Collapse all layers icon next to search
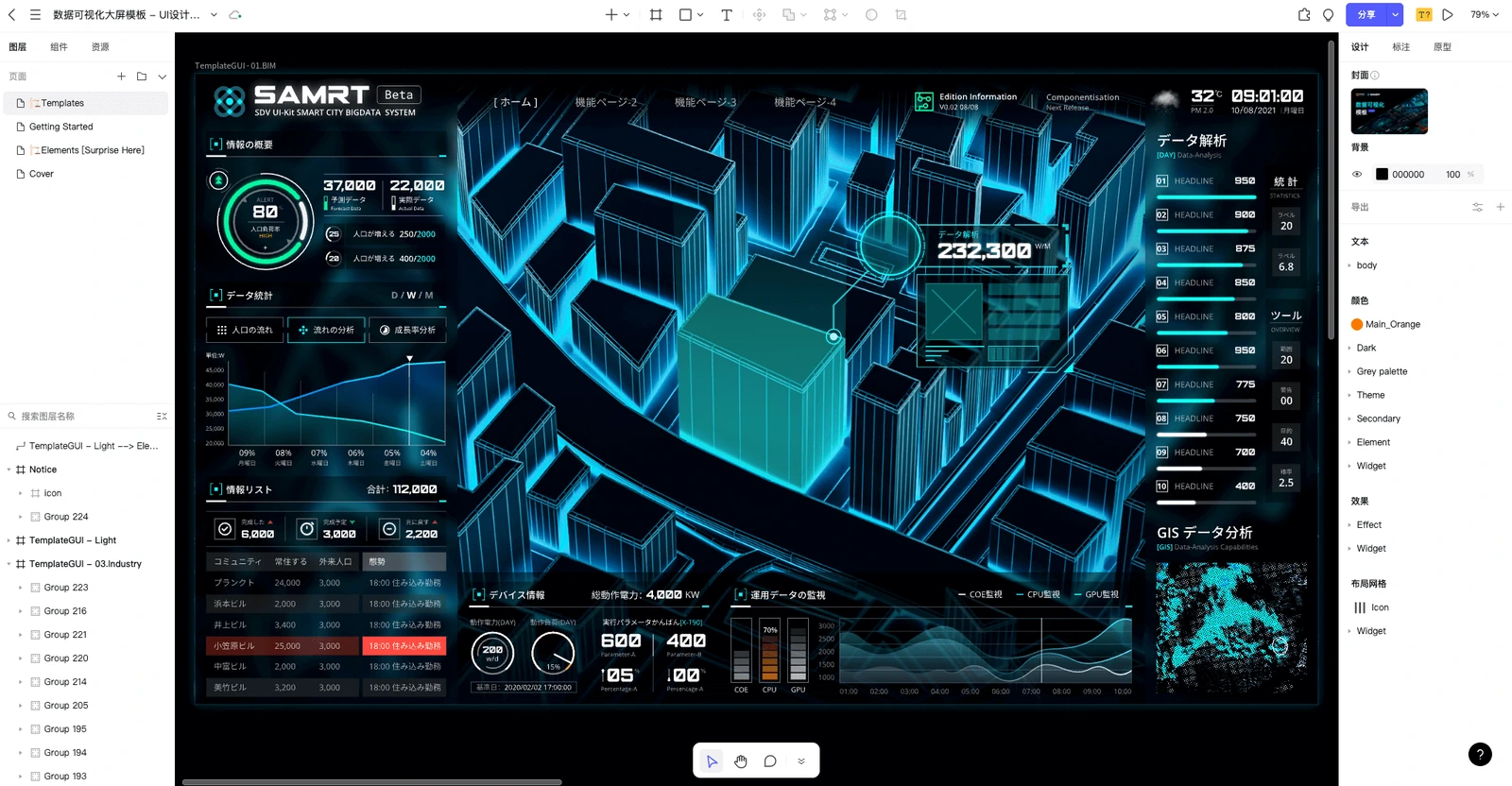 (x=162, y=416)
